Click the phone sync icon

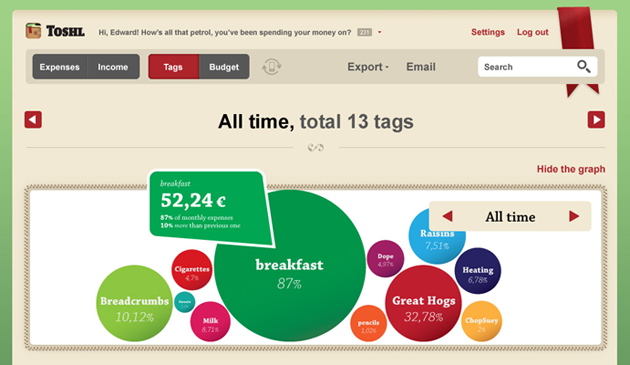[x=272, y=67]
